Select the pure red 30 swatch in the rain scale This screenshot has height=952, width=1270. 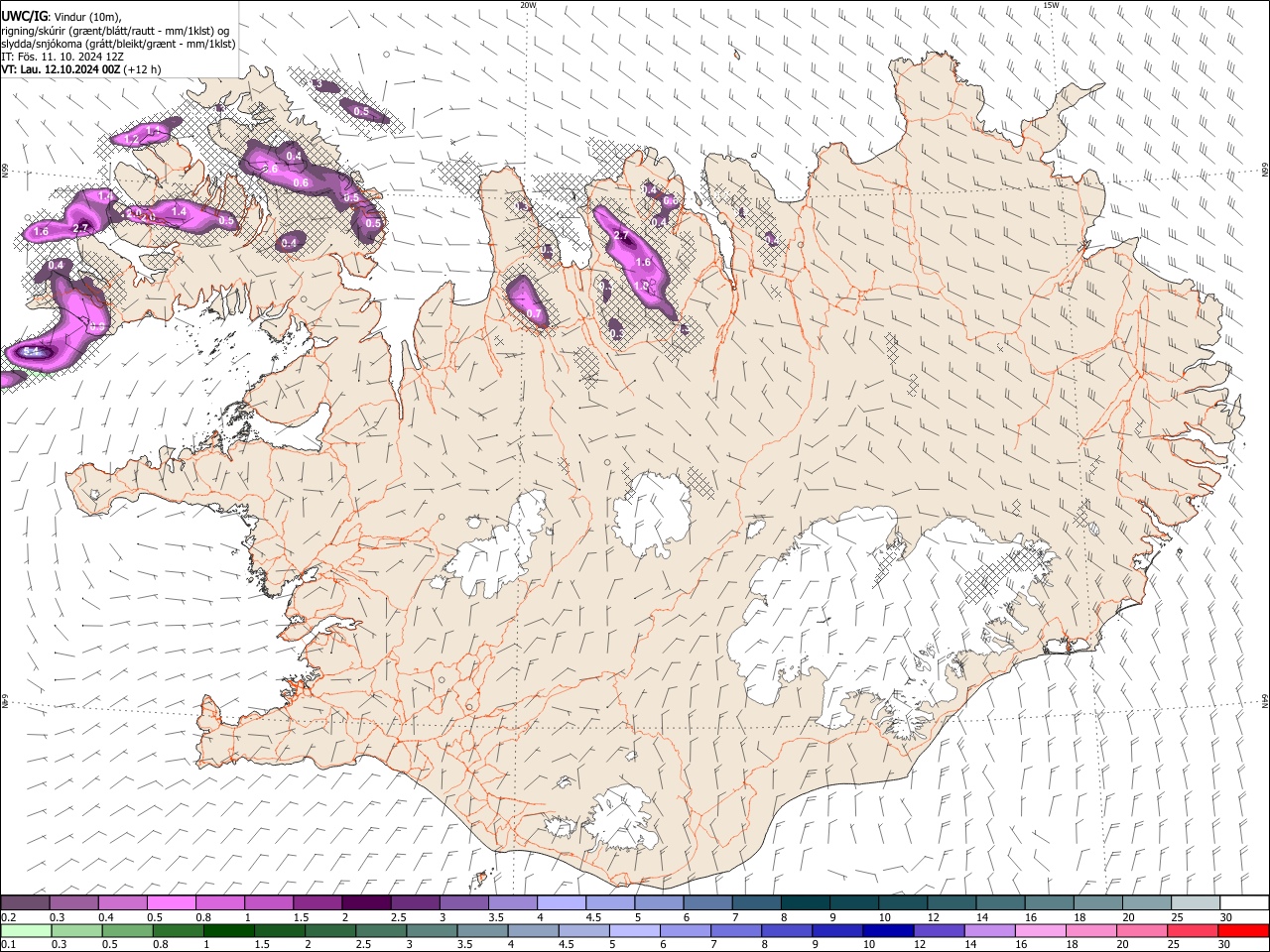pyautogui.click(x=1244, y=931)
